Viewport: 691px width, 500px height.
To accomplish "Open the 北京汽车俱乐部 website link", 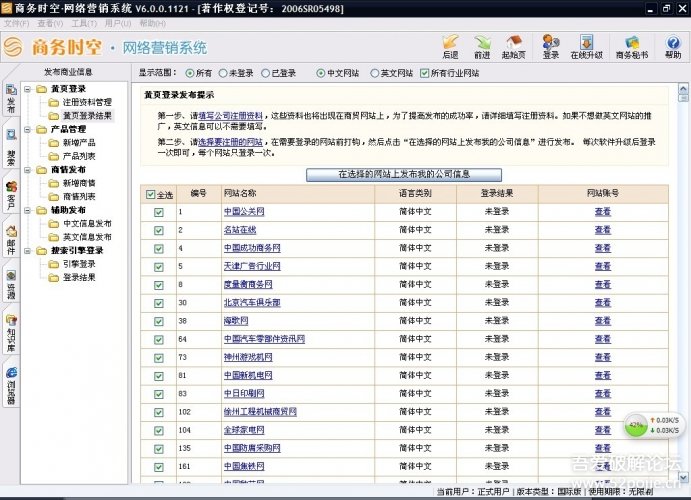I will (252, 303).
